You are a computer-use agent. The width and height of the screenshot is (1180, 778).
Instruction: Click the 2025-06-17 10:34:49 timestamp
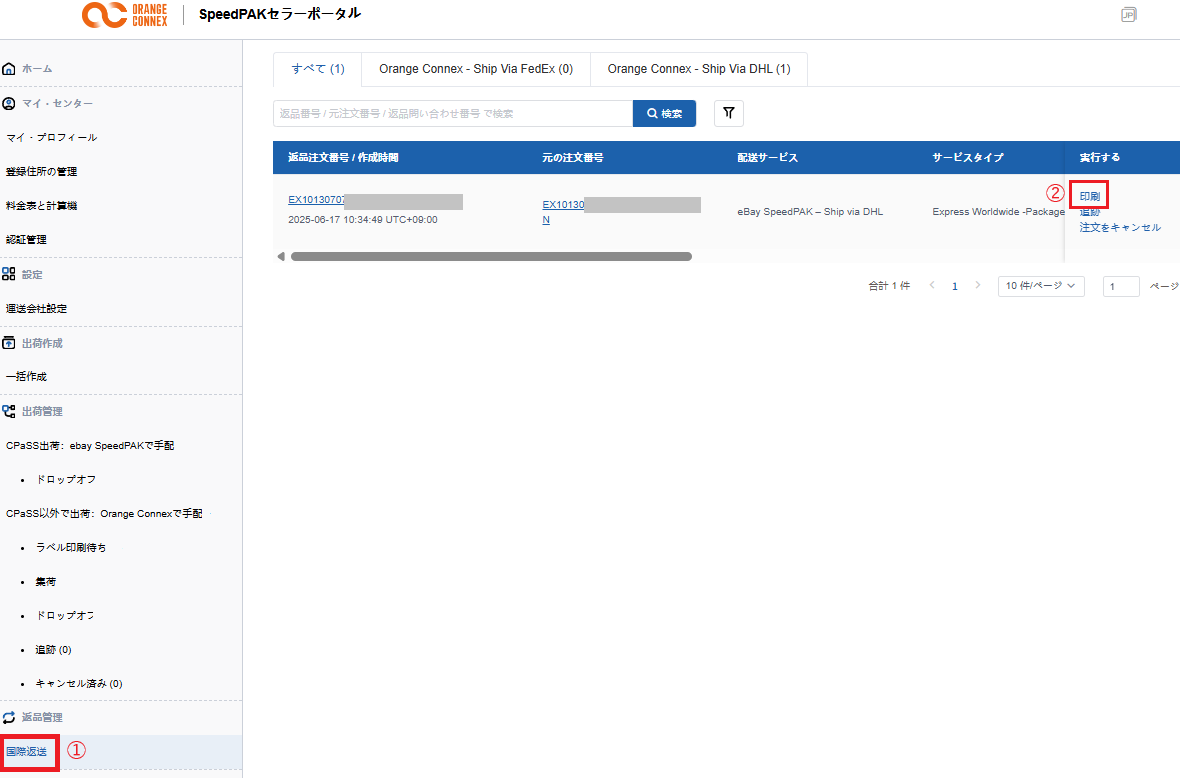point(363,220)
